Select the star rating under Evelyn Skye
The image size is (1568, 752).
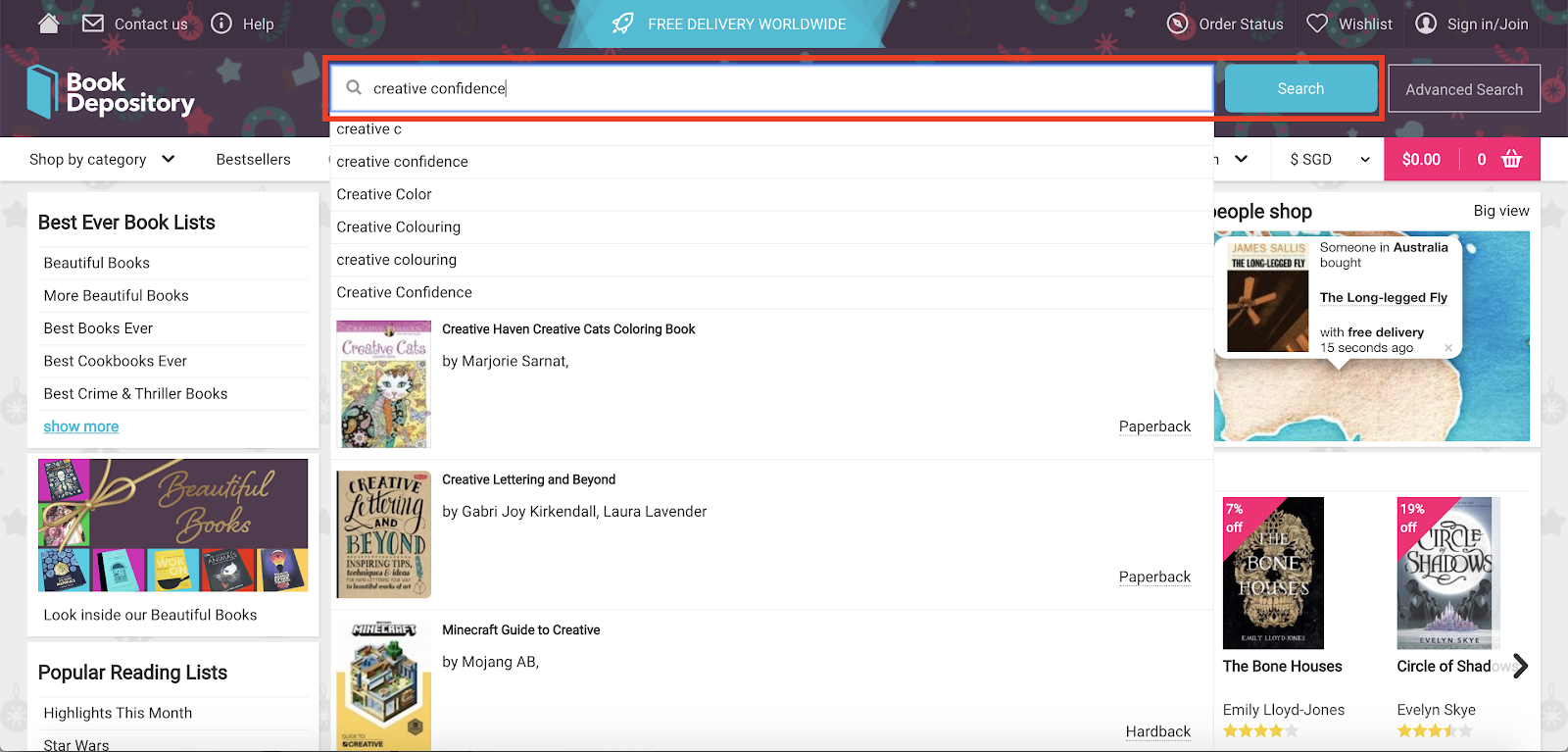1434,730
